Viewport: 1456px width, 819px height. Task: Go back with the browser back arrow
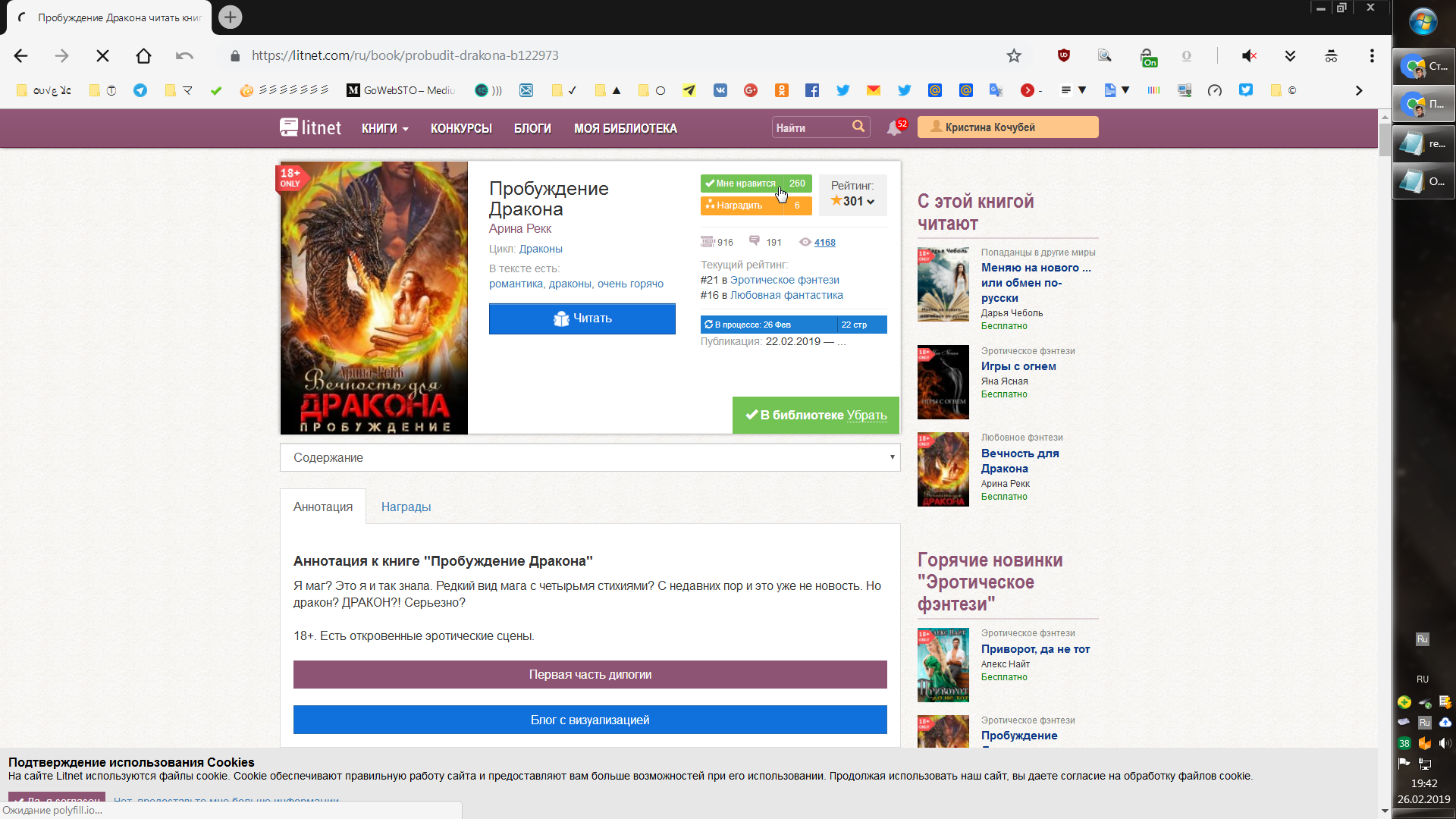point(21,55)
